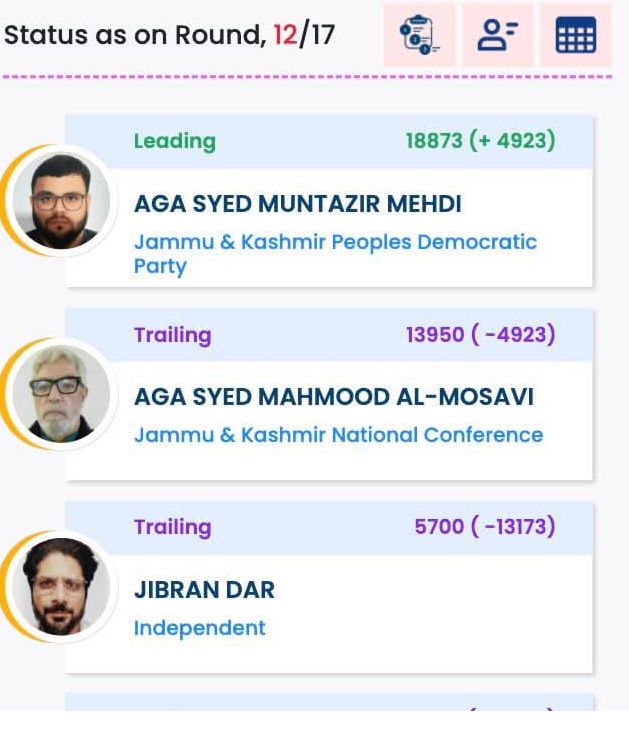The width and height of the screenshot is (629, 735).
Task: Click the round number 12/17
Action: pyautogui.click(x=303, y=36)
